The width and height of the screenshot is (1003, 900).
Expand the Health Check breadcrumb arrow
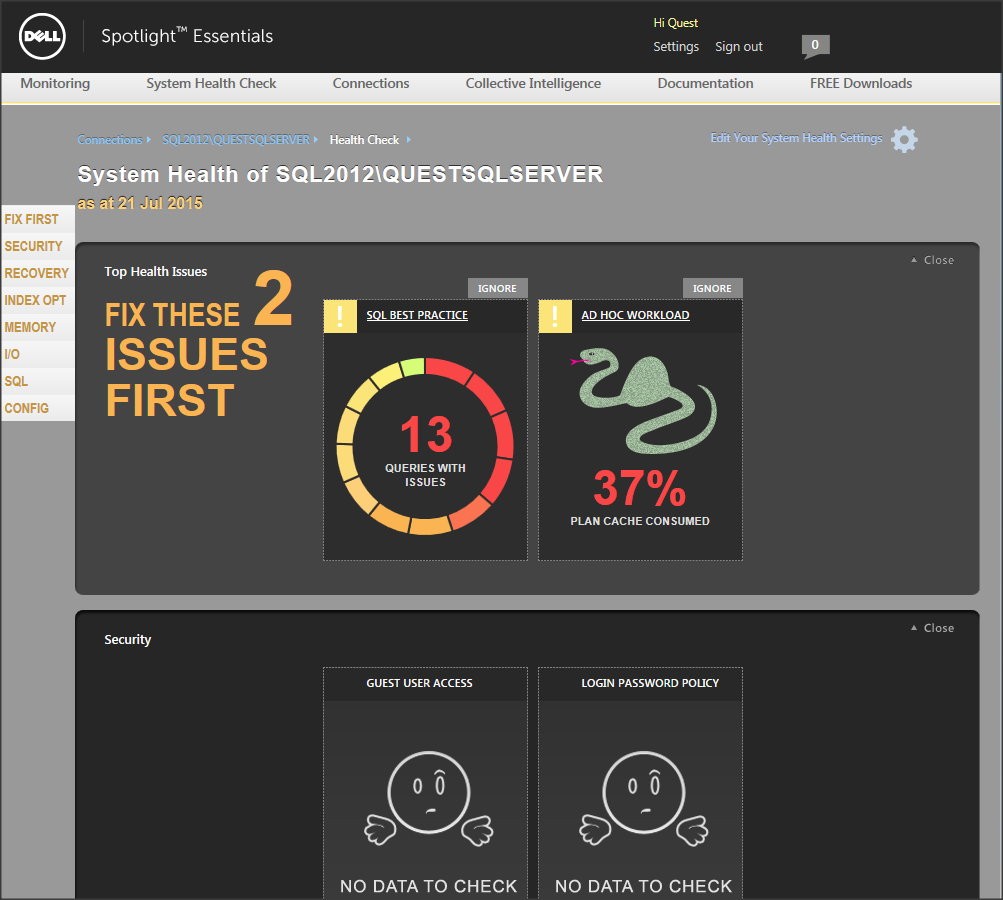[409, 139]
